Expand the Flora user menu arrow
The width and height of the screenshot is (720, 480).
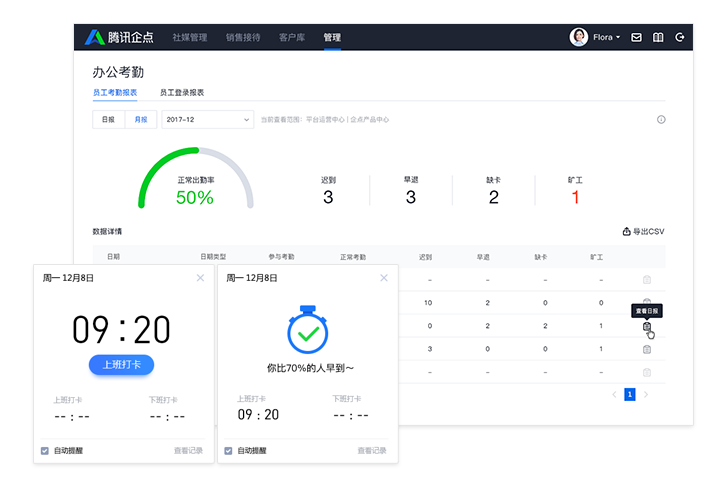(618, 38)
